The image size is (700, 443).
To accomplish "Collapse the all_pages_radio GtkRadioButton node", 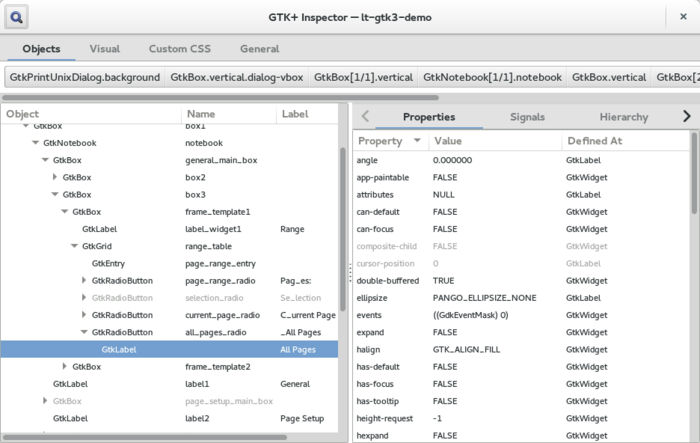I will (85, 332).
